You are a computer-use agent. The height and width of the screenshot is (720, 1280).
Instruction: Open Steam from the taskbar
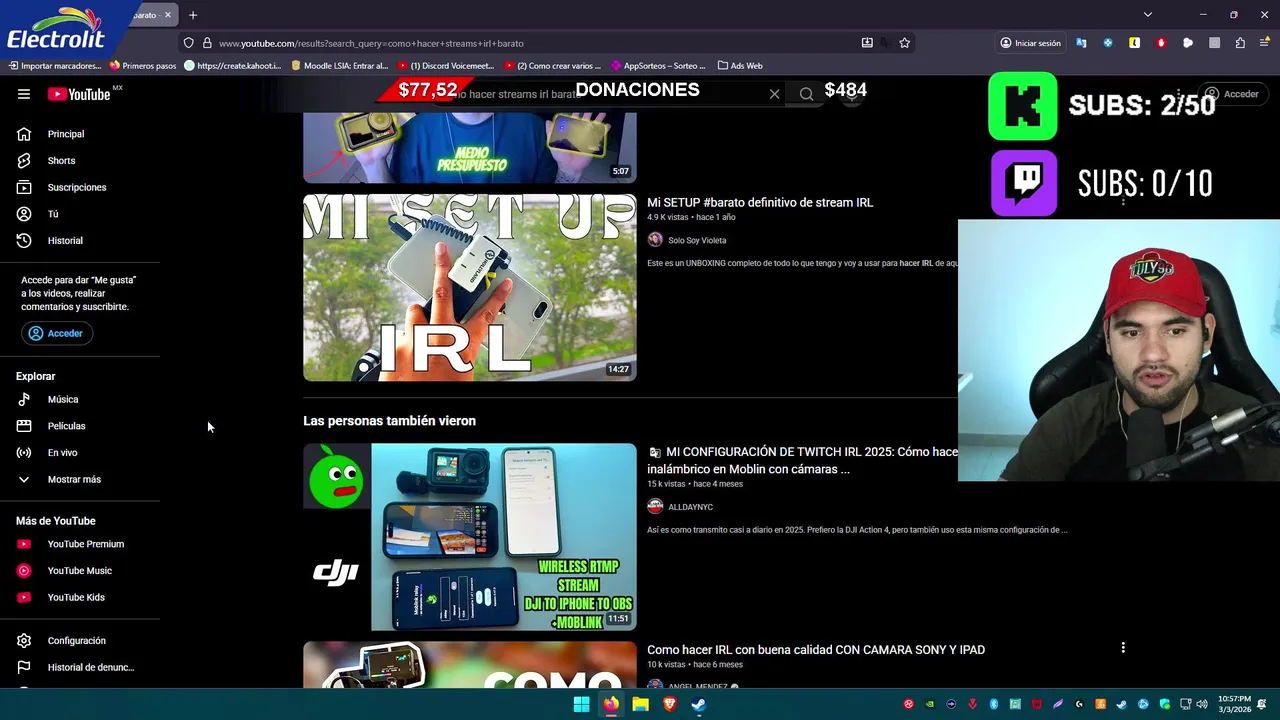(699, 704)
